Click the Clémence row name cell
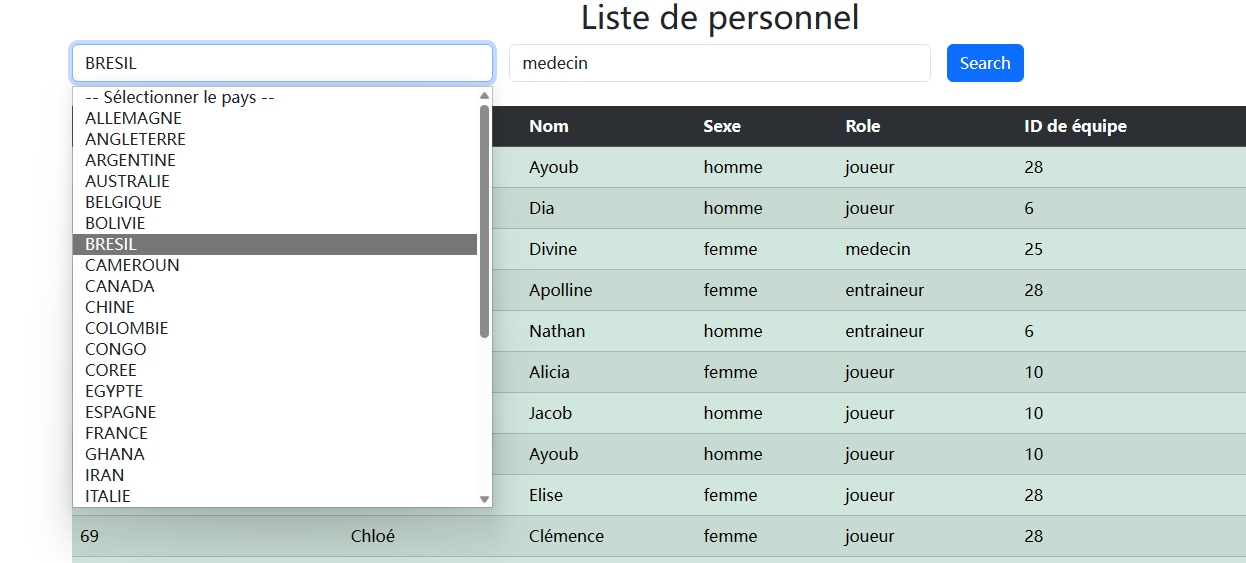The image size is (1246, 563). pyautogui.click(x=566, y=536)
